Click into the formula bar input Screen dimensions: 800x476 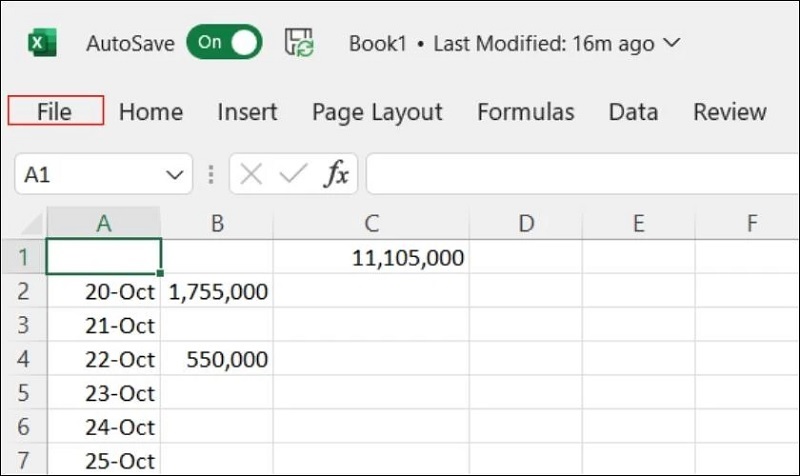pos(580,175)
